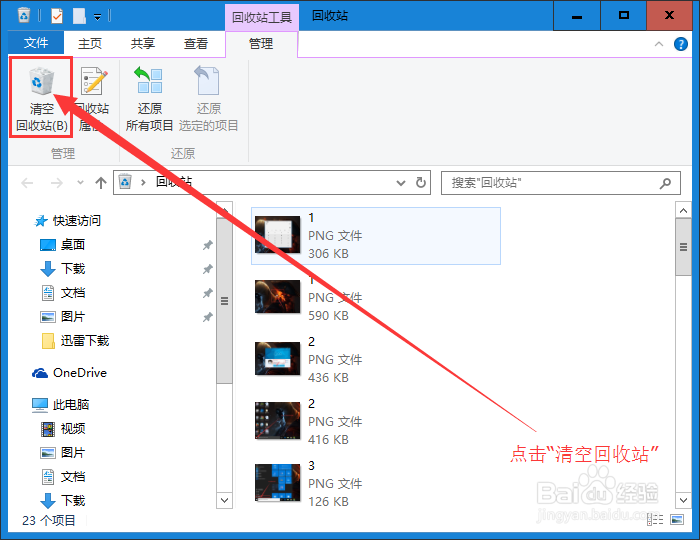The width and height of the screenshot is (700, 540).
Task: Open Customize Quick Access Toolbar dropdown
Action: [x=97, y=17]
